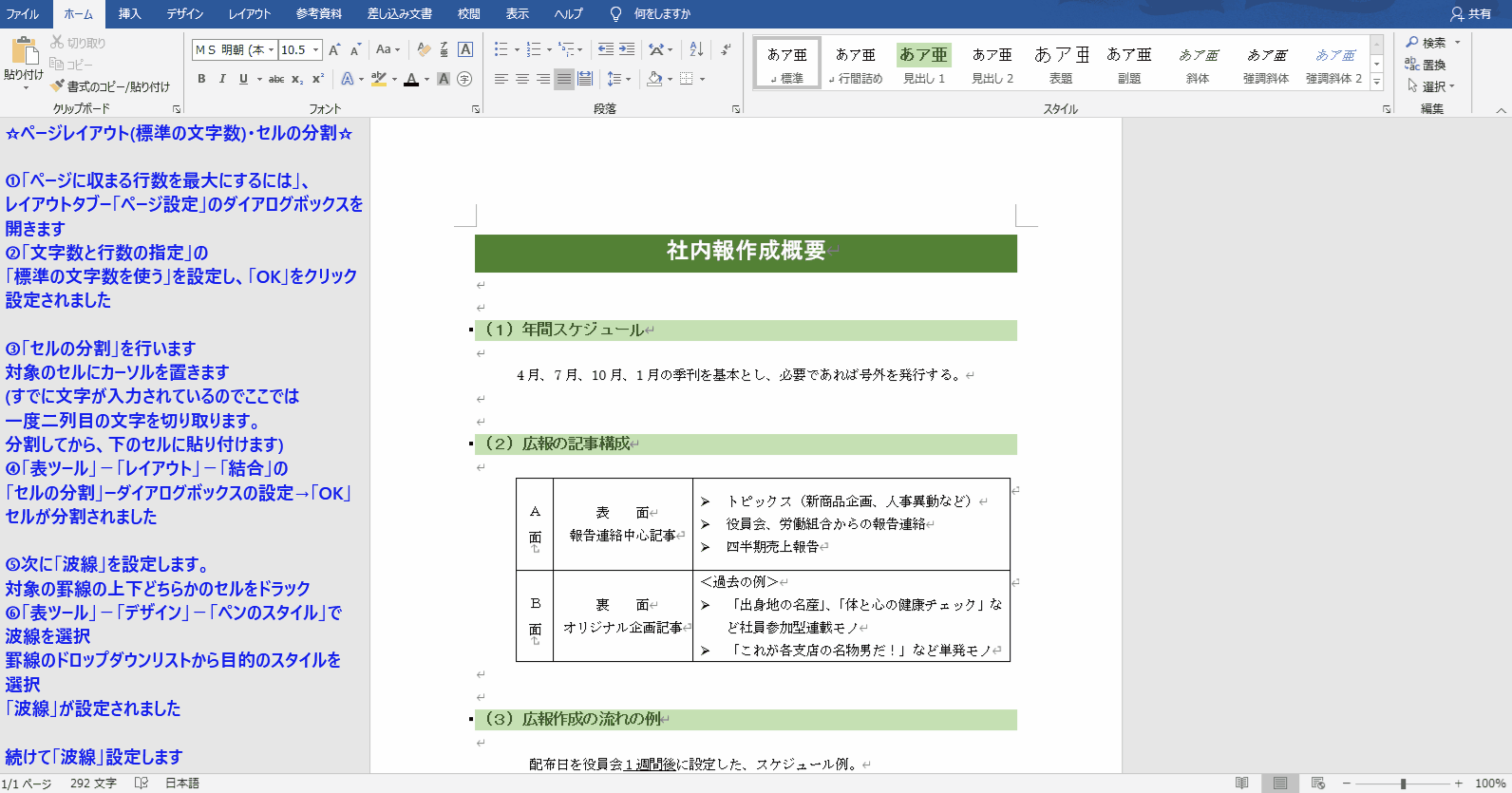Switch to the 挿入 tab
1512x793 pixels.
click(129, 14)
